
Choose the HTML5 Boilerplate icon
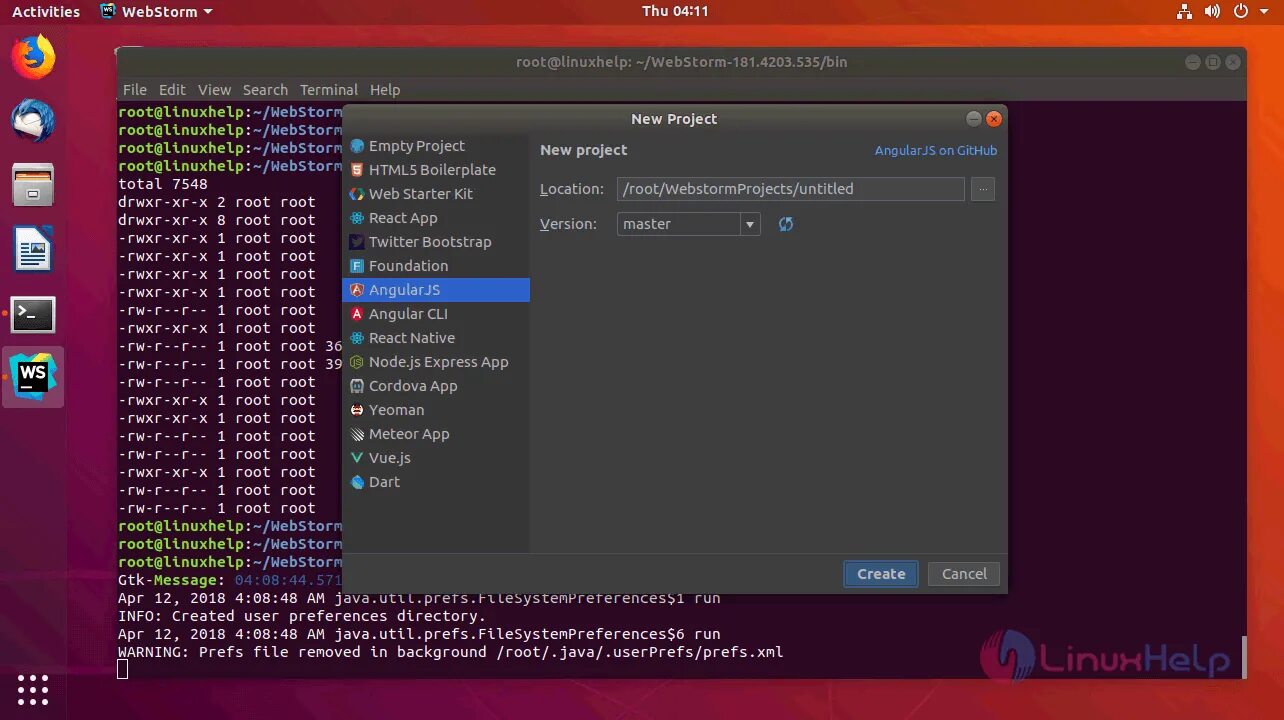click(x=357, y=170)
